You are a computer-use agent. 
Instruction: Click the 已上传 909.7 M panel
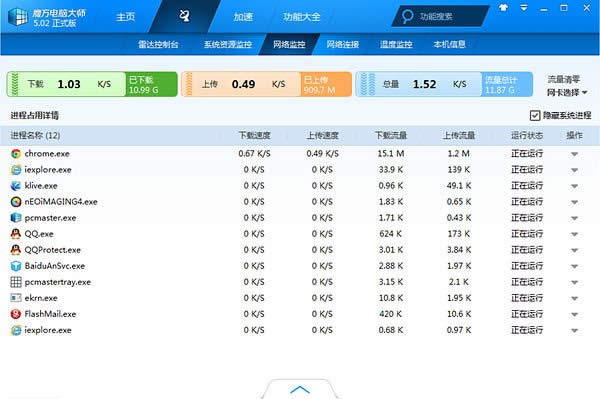click(x=326, y=84)
